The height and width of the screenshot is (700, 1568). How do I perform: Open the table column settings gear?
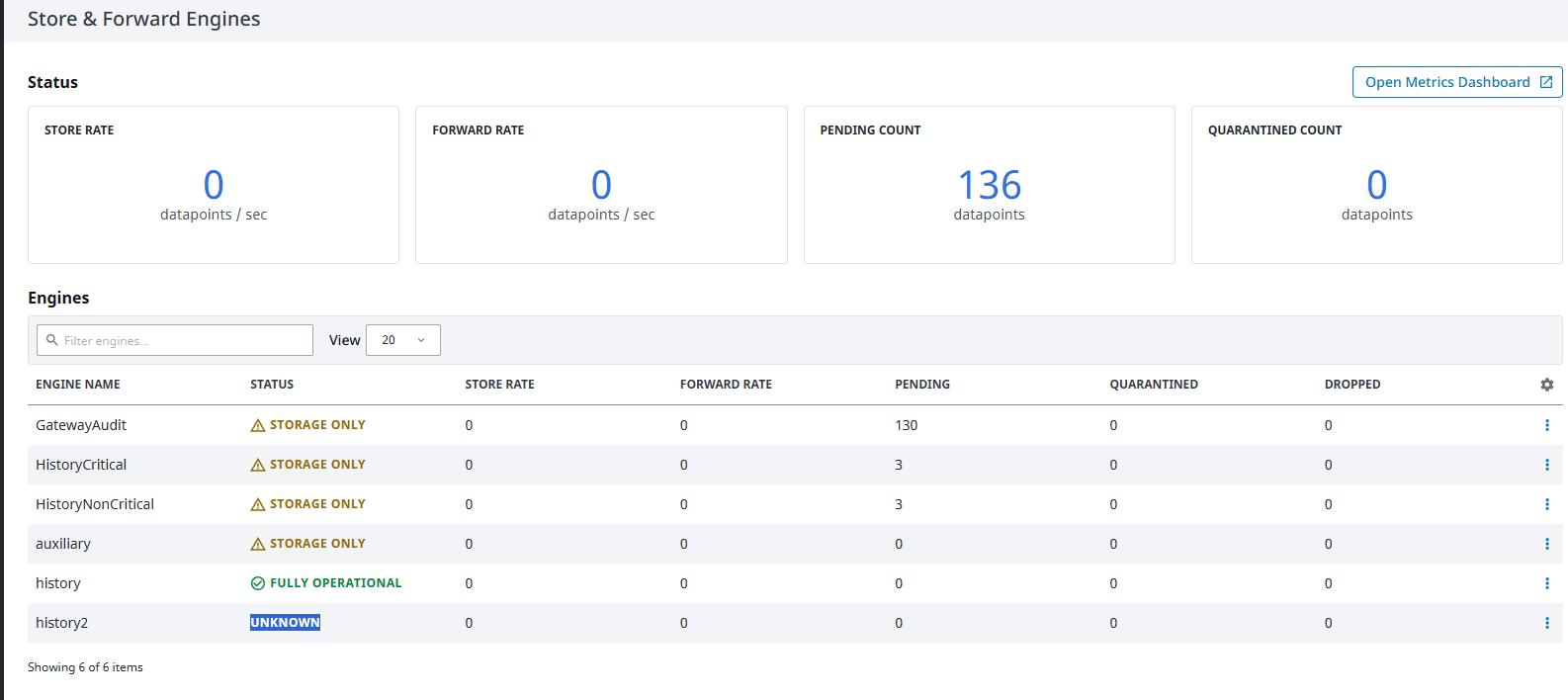click(1547, 385)
